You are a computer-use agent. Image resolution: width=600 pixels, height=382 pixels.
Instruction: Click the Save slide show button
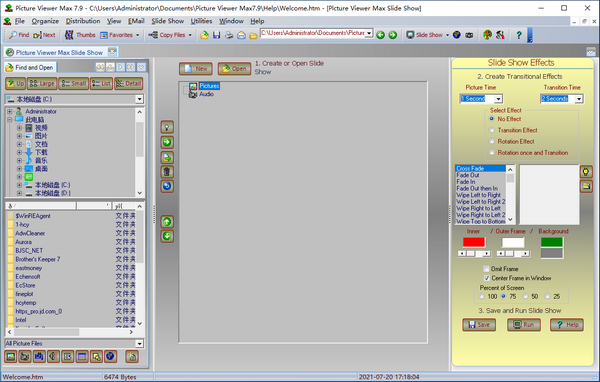coord(479,325)
